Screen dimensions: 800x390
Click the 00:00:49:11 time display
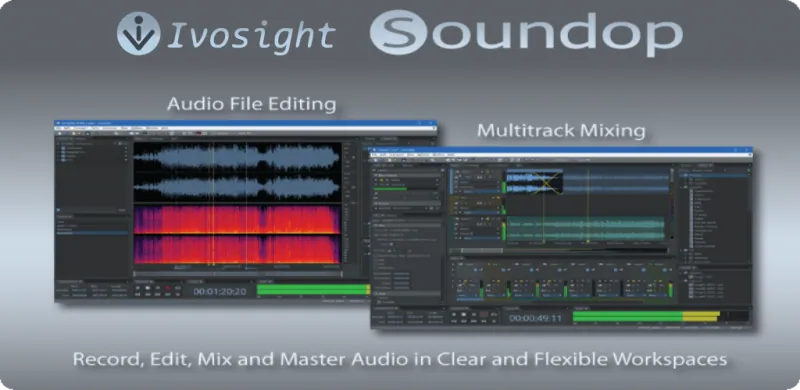click(x=535, y=318)
